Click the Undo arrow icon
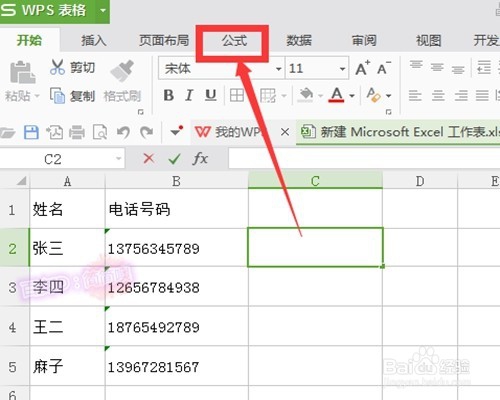Screen dimensions: 500x400 (x=123, y=132)
